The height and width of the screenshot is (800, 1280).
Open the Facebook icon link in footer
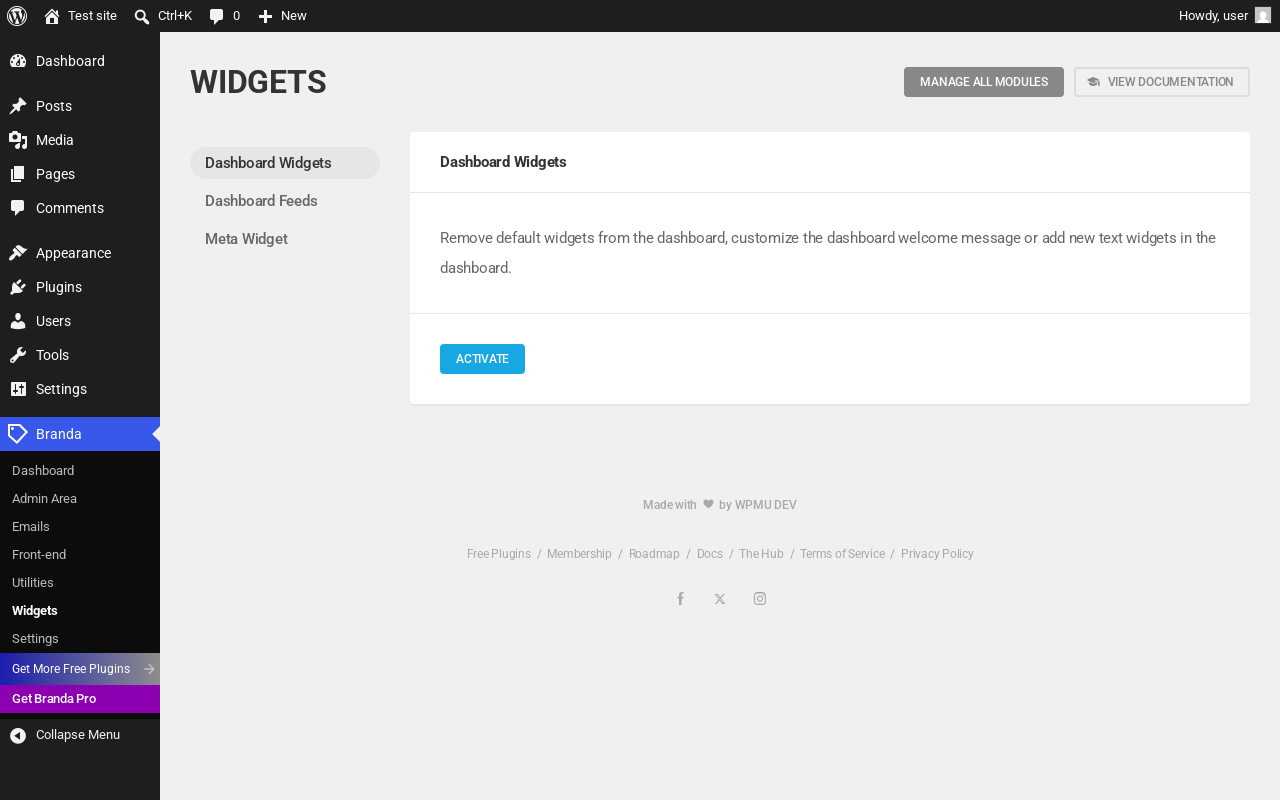[x=680, y=599]
